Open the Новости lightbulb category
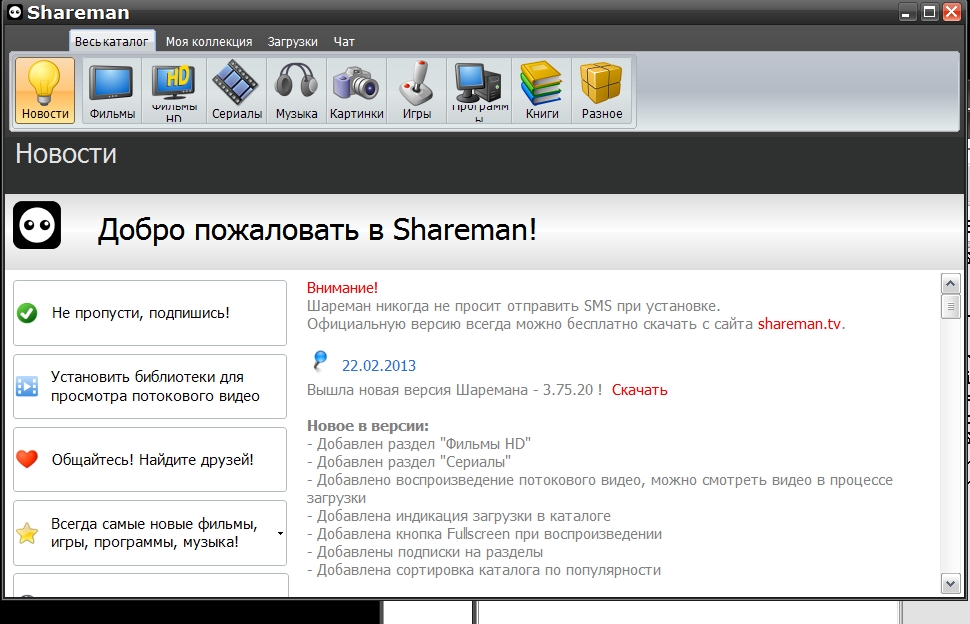 click(x=45, y=90)
